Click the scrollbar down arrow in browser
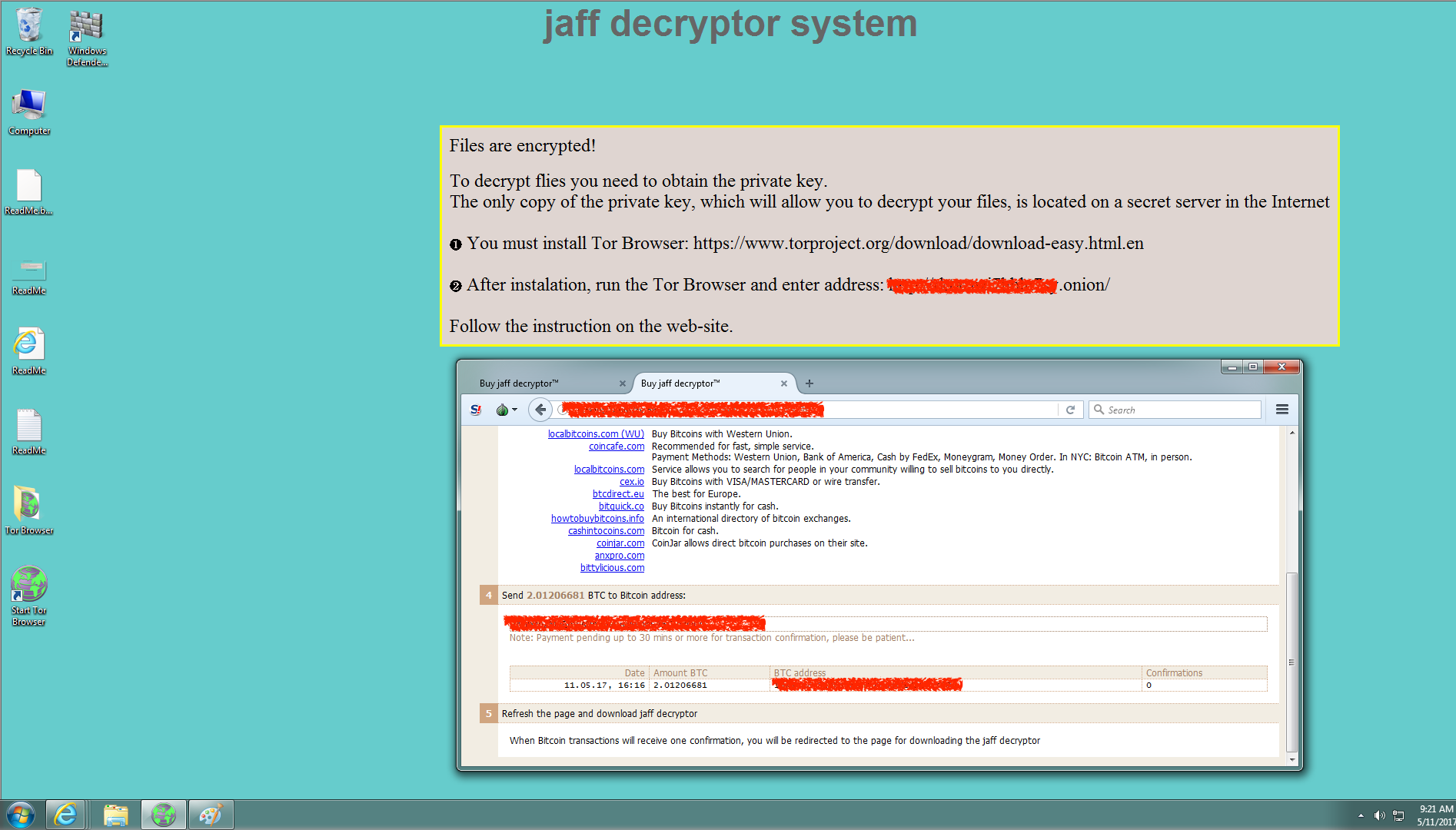Screen dimensions: 1456x830 pyautogui.click(x=1291, y=759)
